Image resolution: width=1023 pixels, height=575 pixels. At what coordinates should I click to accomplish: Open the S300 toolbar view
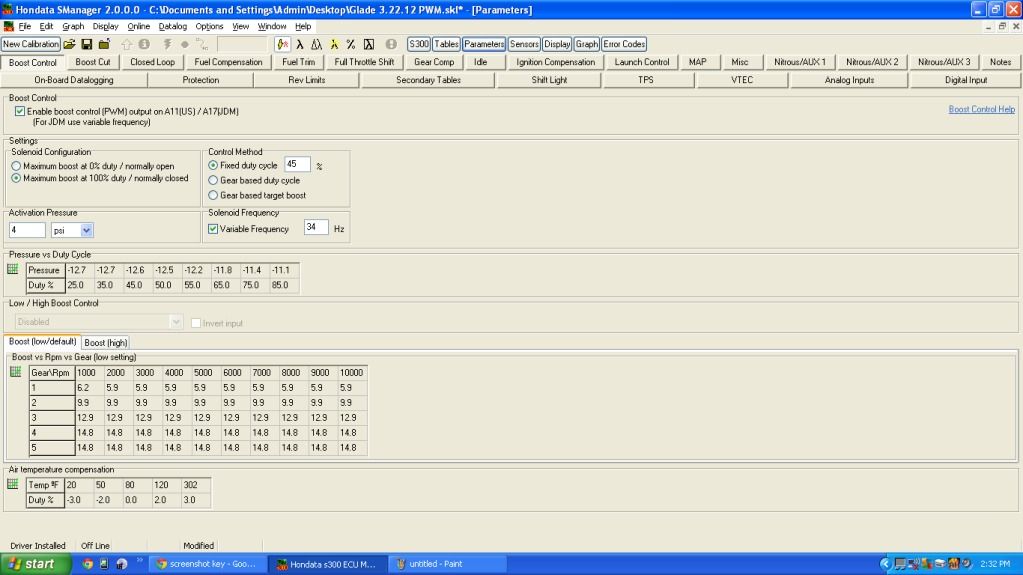(x=419, y=44)
